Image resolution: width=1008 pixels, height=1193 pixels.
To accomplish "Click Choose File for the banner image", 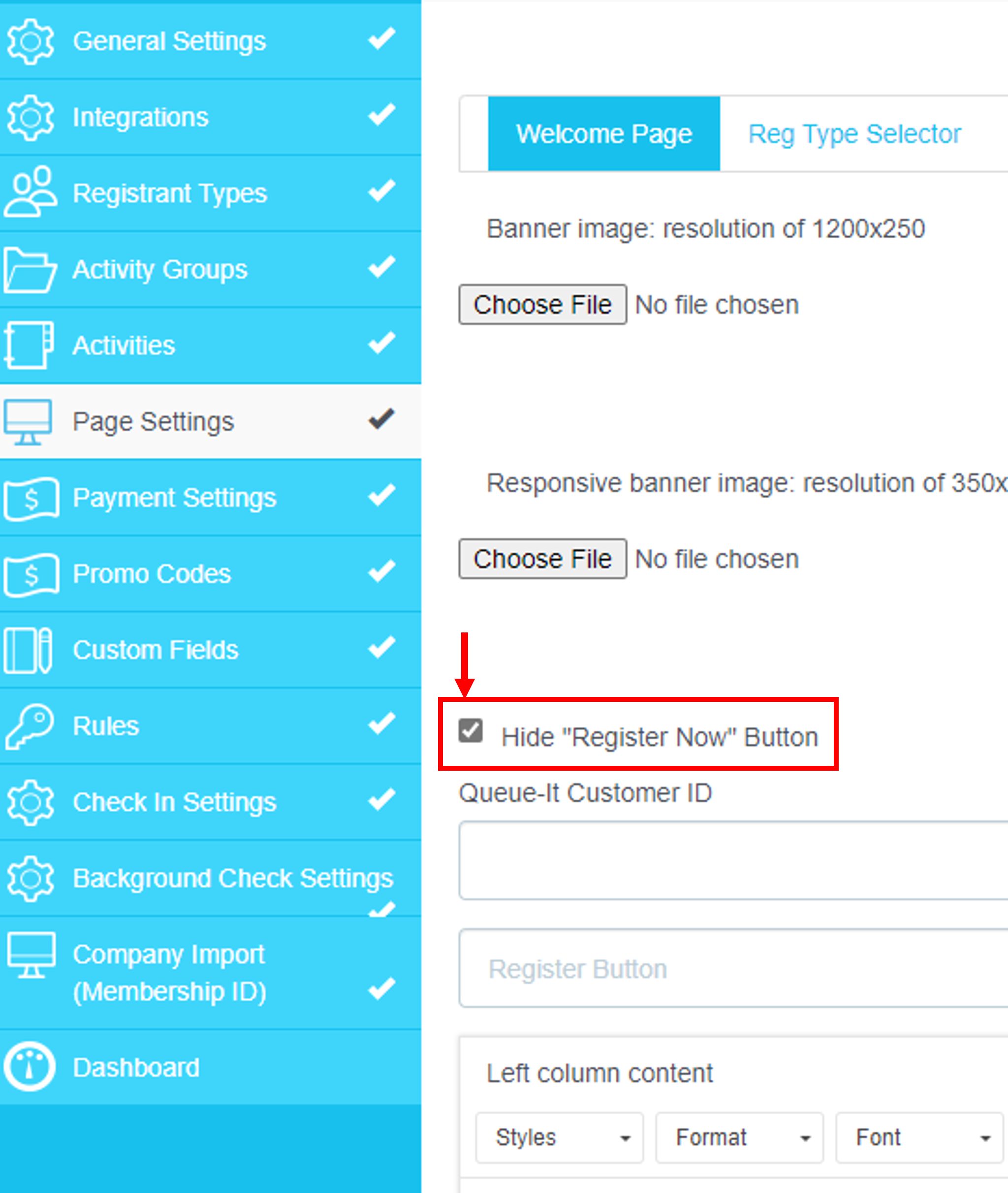I will 542,304.
